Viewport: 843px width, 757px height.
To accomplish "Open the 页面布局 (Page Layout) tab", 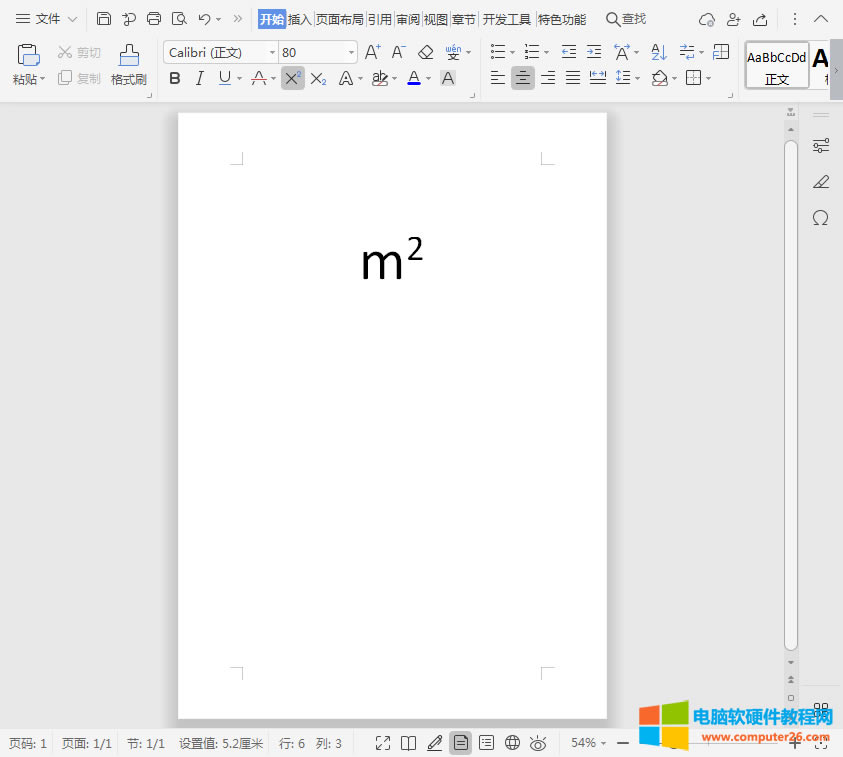I will [340, 19].
